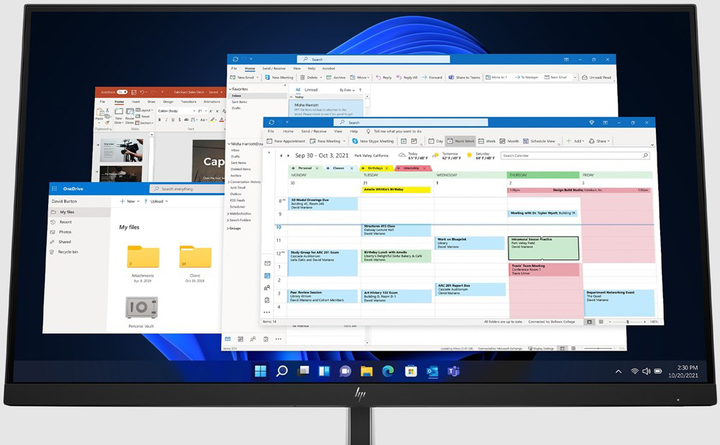Open Search from the taskbar magnifier

pyautogui.click(x=281, y=371)
